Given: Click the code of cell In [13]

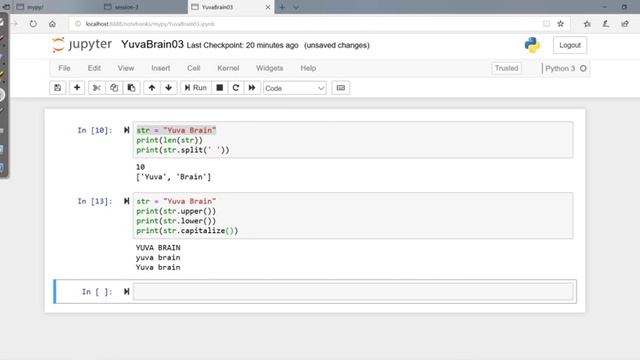Looking at the screenshot, I should [353, 216].
